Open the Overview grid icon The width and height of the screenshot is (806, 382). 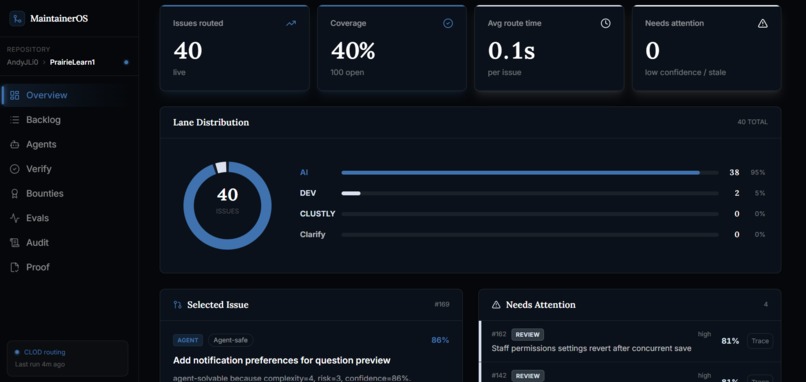tap(14, 95)
